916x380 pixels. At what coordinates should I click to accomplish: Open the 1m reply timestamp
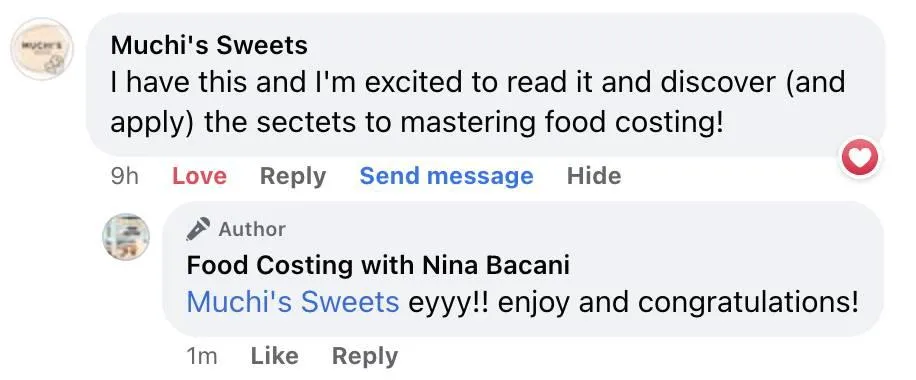click(x=202, y=357)
